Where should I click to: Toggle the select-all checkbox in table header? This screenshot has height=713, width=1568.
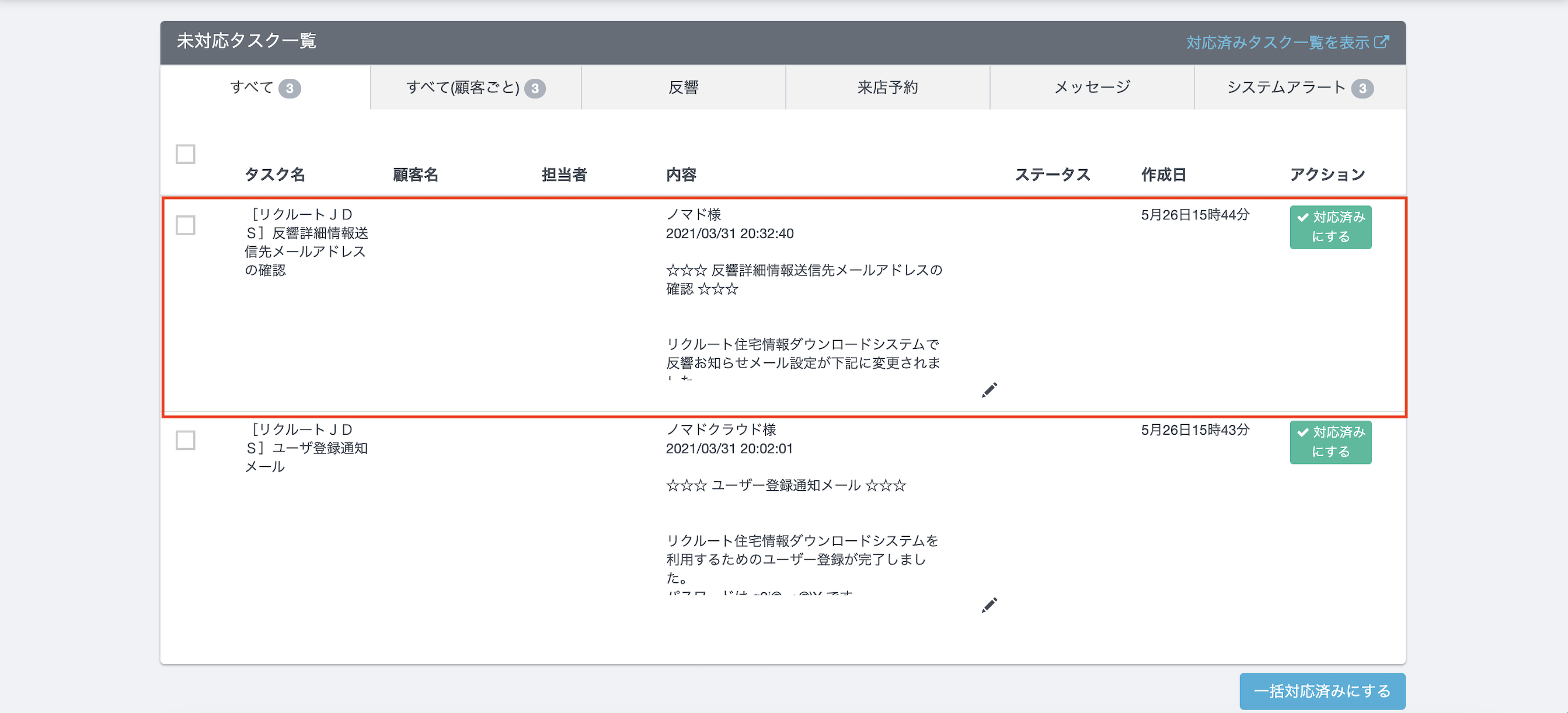[185, 154]
